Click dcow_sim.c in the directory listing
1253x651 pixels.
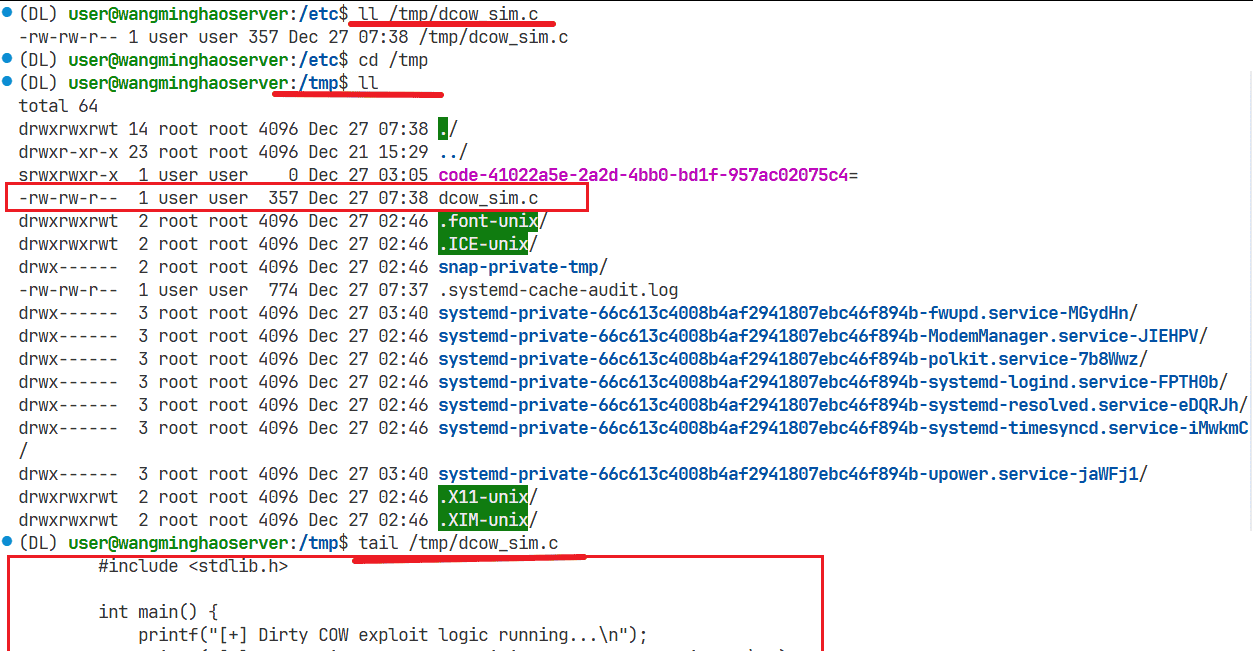click(x=488, y=198)
